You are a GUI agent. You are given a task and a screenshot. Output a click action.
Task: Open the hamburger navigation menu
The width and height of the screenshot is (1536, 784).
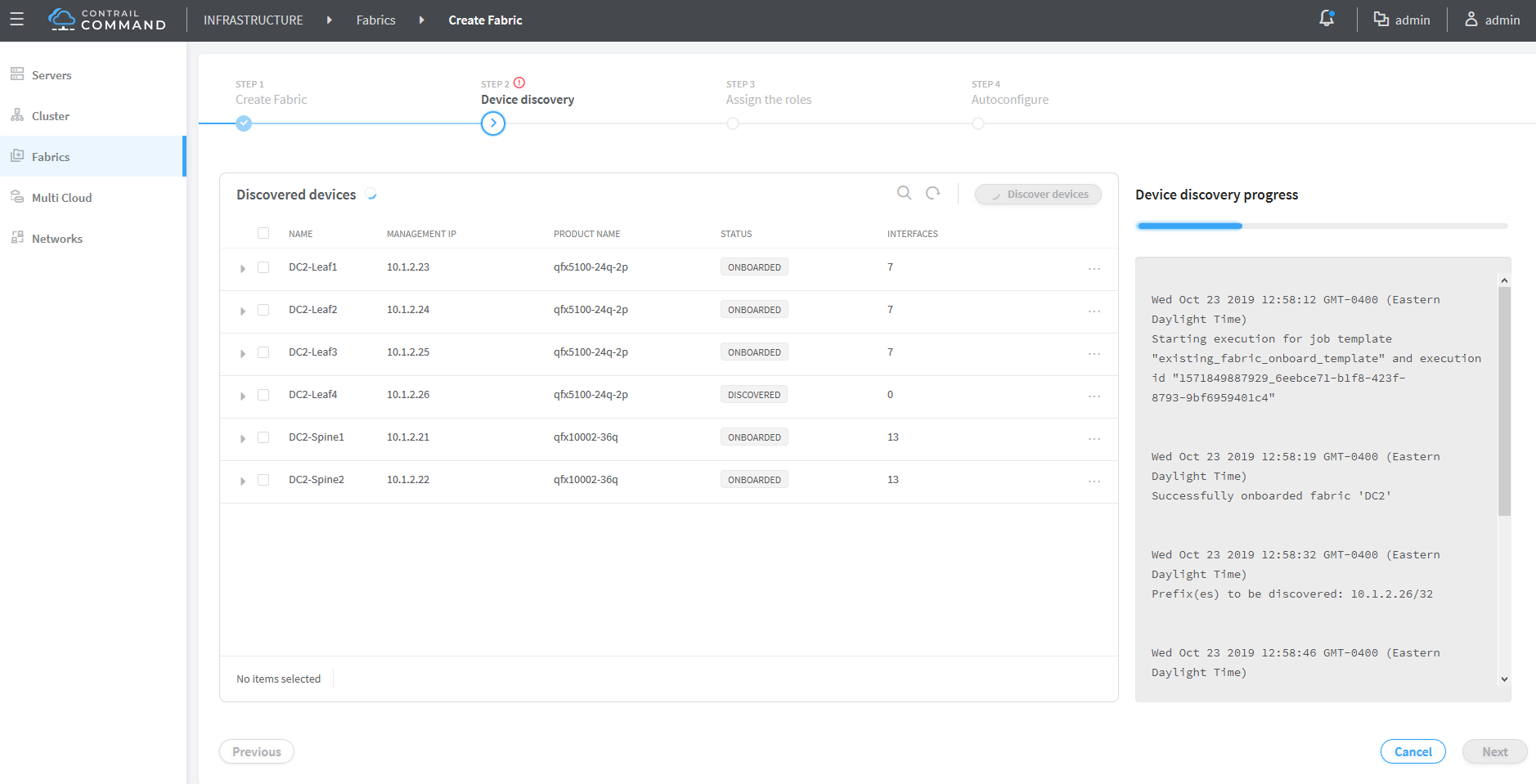pyautogui.click(x=16, y=20)
